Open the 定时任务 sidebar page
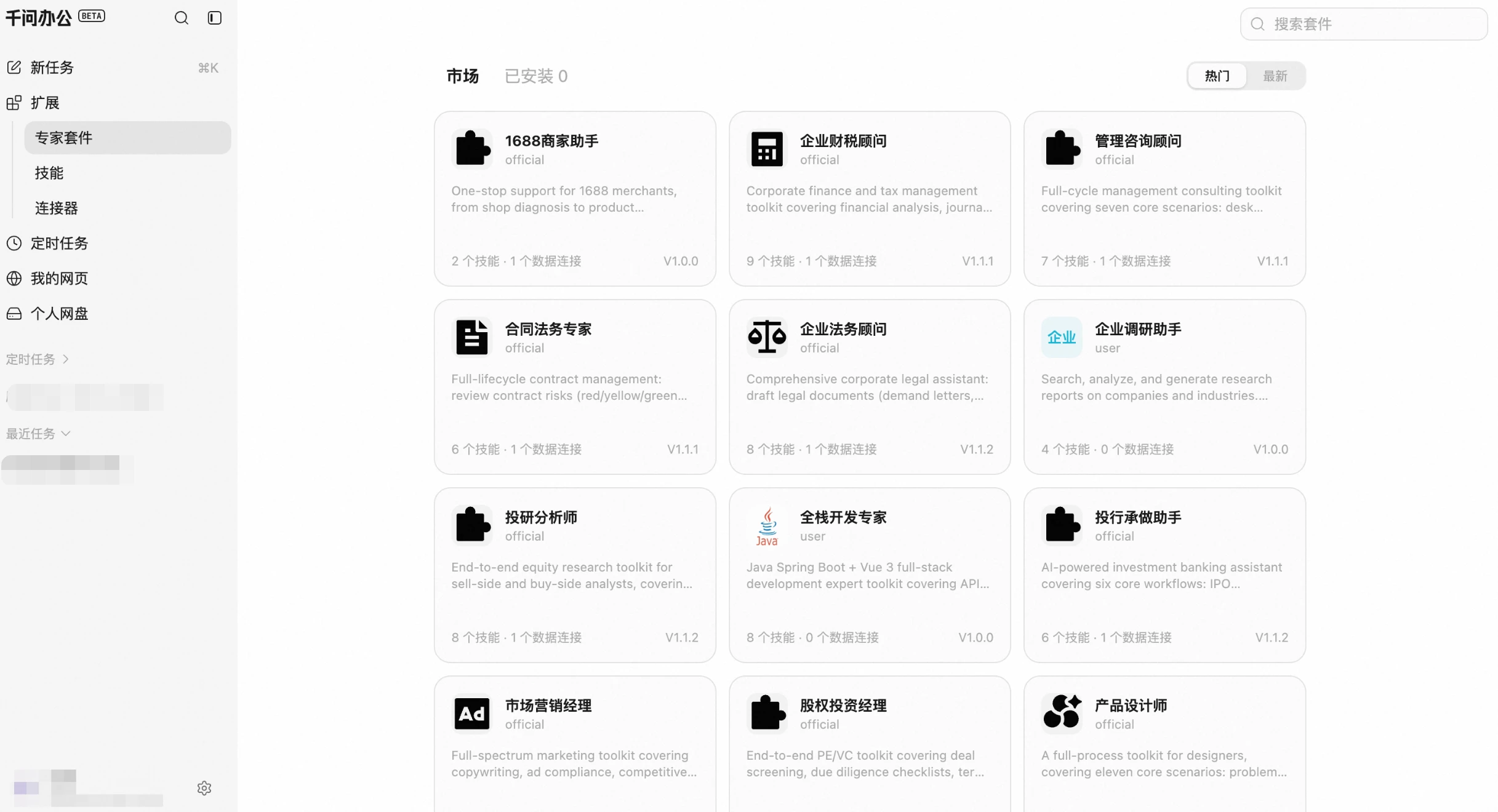1498x812 pixels. coord(59,244)
